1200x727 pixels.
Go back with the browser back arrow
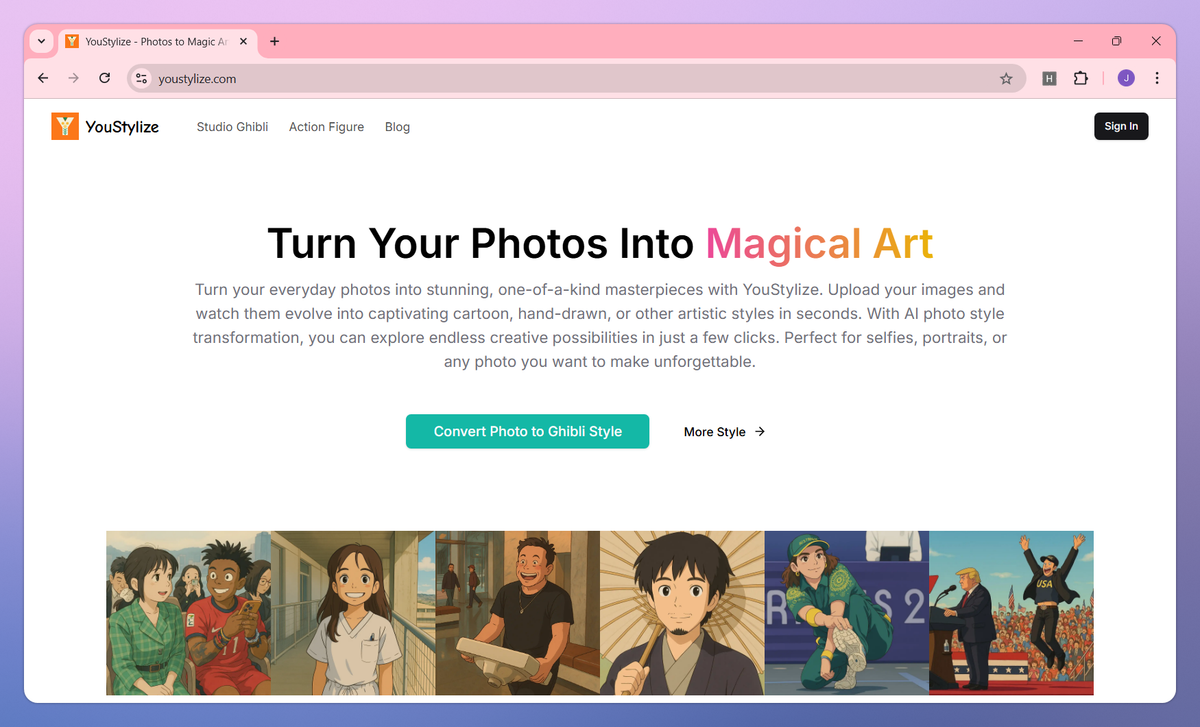(43, 78)
